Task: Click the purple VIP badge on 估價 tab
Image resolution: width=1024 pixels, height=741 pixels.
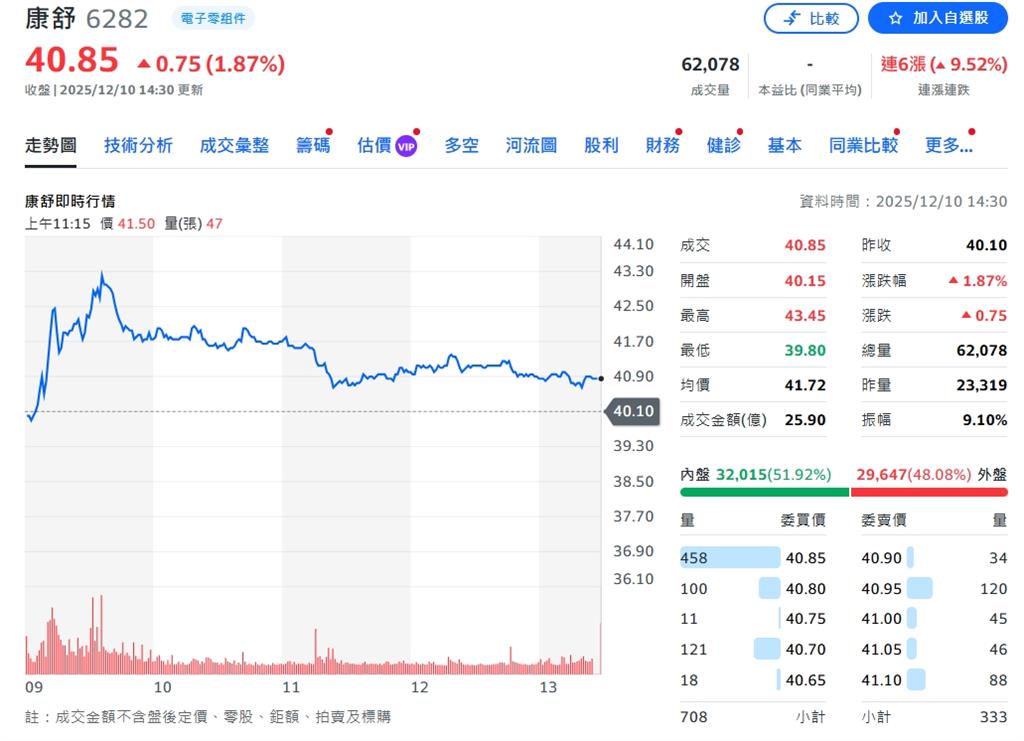Action: click(404, 144)
